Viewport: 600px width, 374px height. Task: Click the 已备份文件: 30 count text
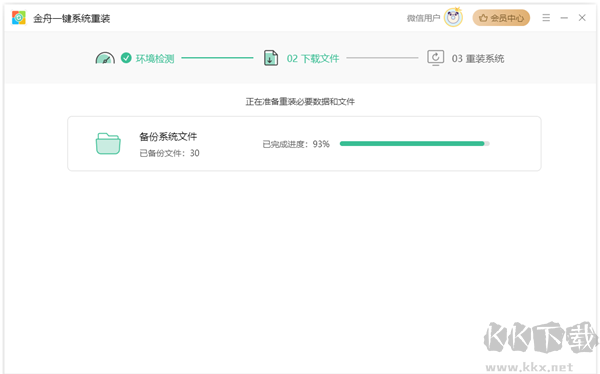pyautogui.click(x=169, y=153)
